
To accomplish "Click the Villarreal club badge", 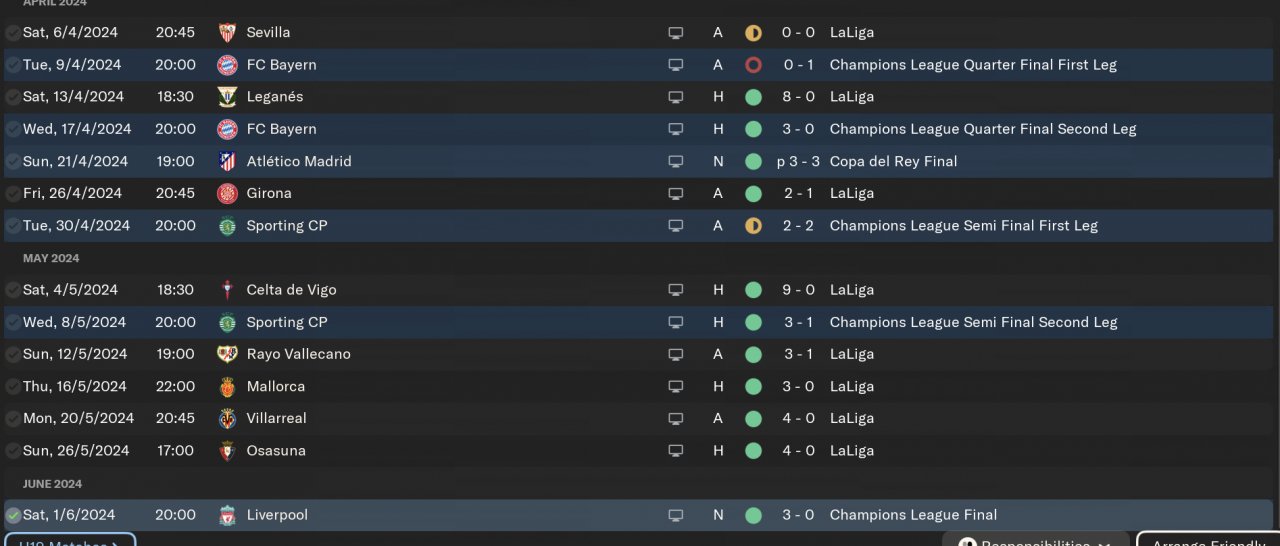I will pyautogui.click(x=227, y=418).
